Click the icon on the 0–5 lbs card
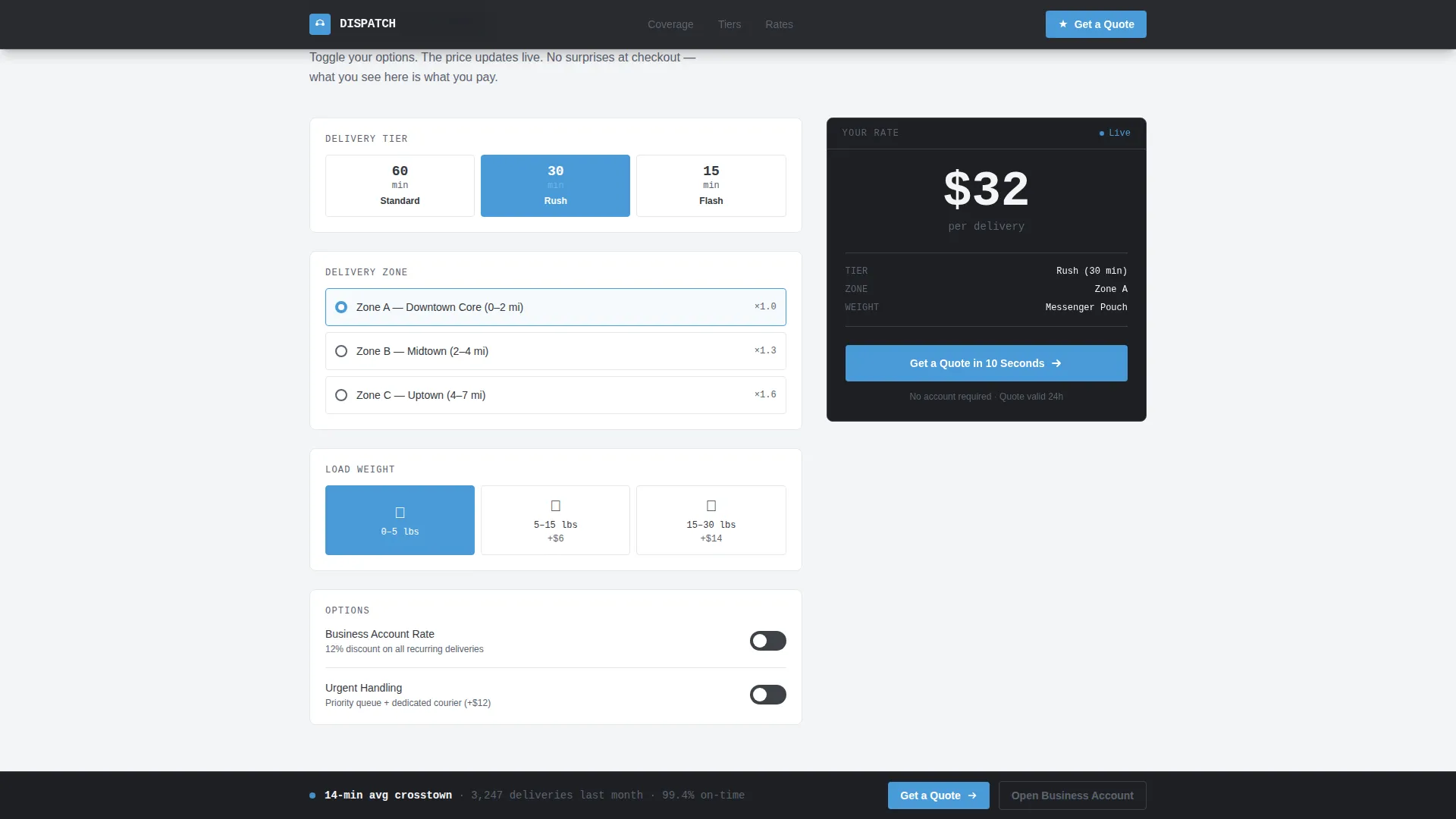The width and height of the screenshot is (1456, 819). (x=400, y=513)
